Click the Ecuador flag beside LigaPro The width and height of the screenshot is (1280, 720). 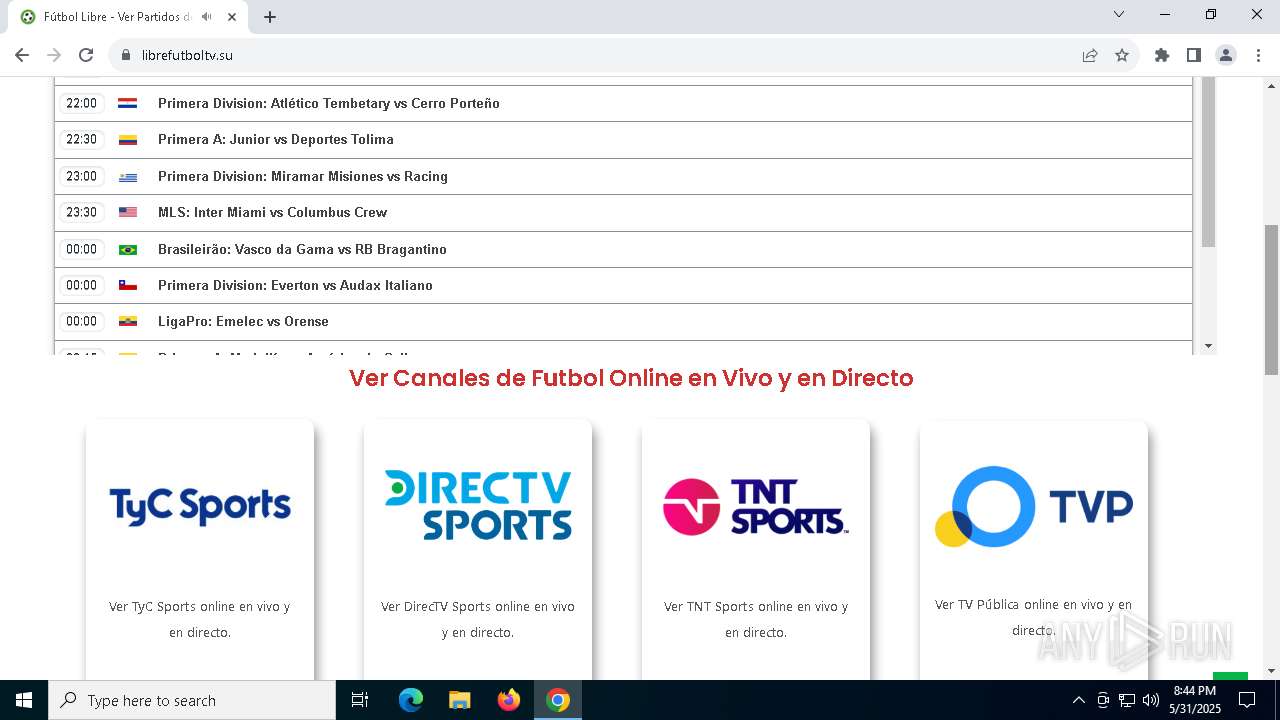point(128,321)
